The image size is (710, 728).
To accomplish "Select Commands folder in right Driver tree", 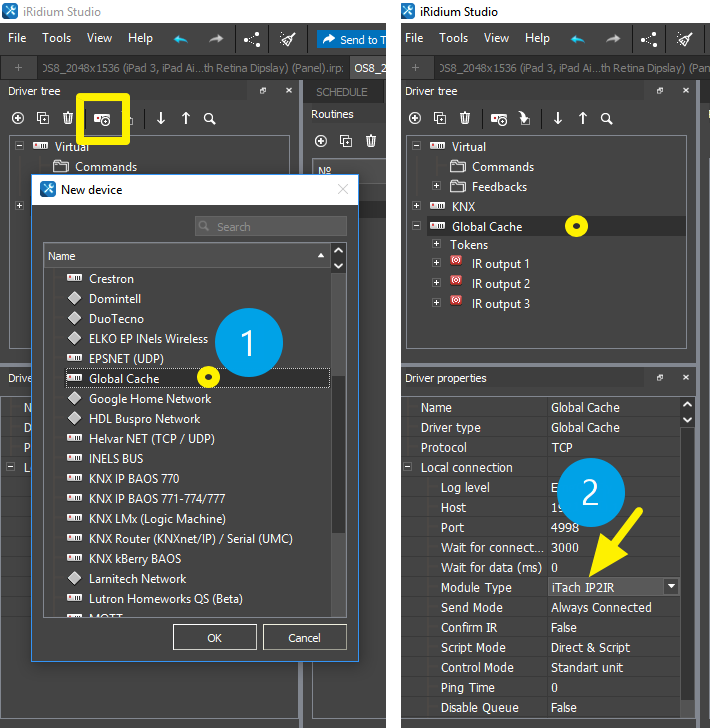I will click(x=503, y=167).
